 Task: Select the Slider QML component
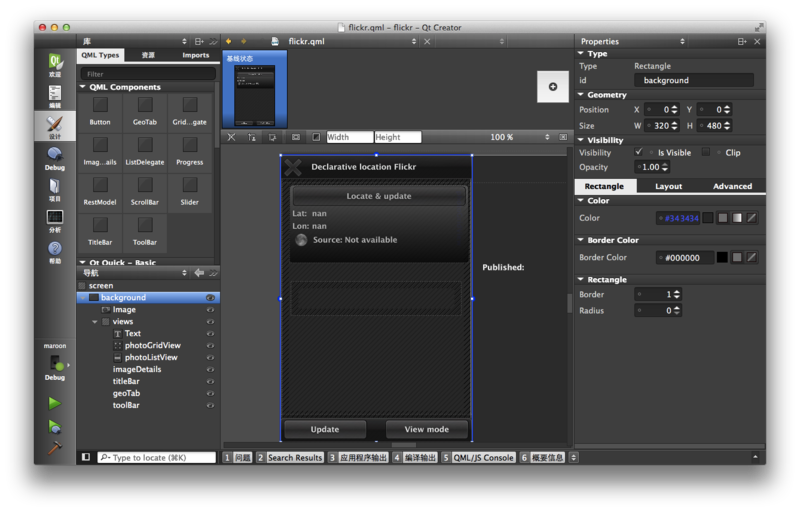pyautogui.click(x=190, y=192)
